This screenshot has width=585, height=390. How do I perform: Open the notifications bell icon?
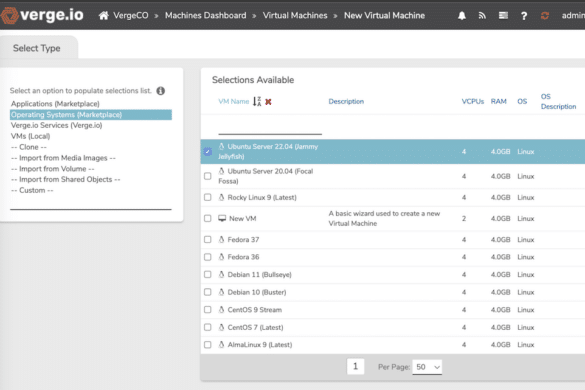(462, 16)
